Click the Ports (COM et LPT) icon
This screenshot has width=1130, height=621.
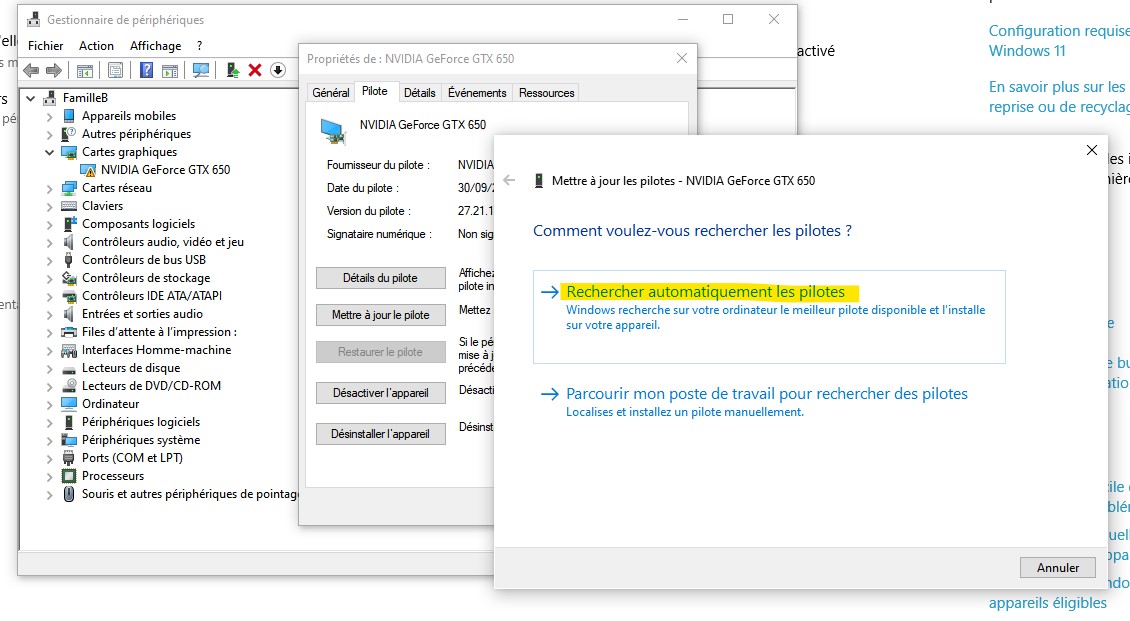point(69,458)
